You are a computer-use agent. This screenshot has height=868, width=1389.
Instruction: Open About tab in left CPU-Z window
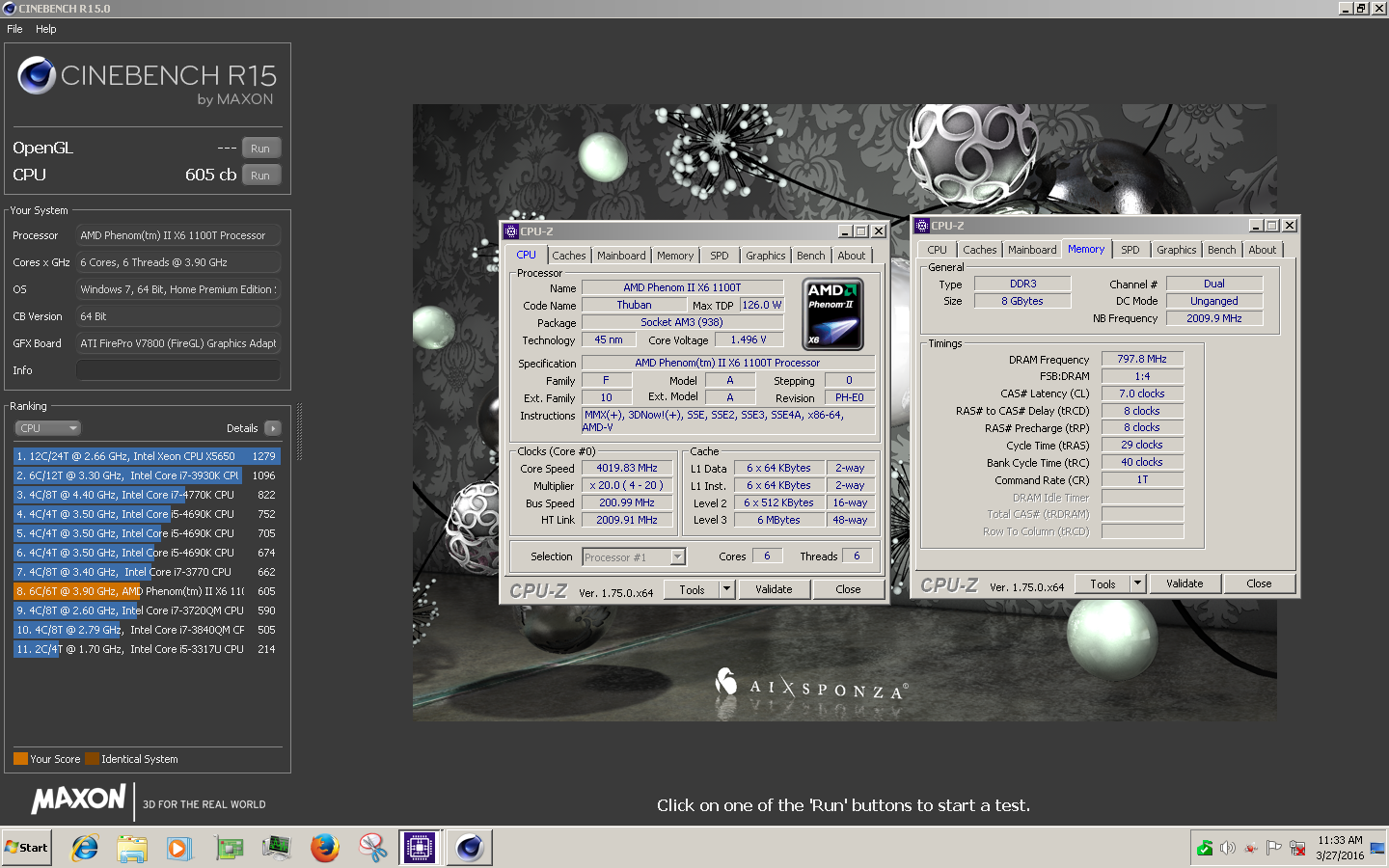852,256
